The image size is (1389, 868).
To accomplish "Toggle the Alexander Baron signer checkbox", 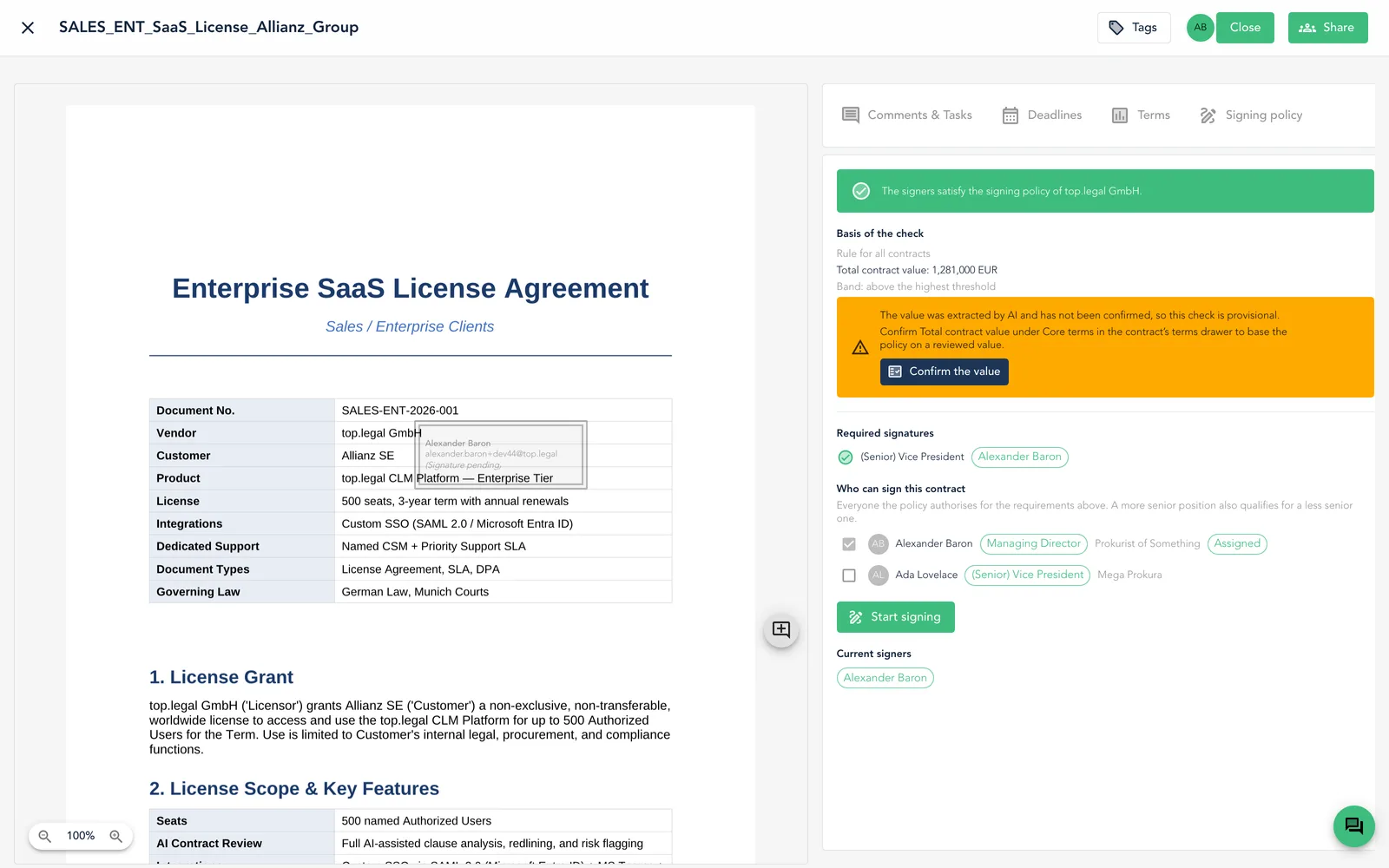I will 849,544.
